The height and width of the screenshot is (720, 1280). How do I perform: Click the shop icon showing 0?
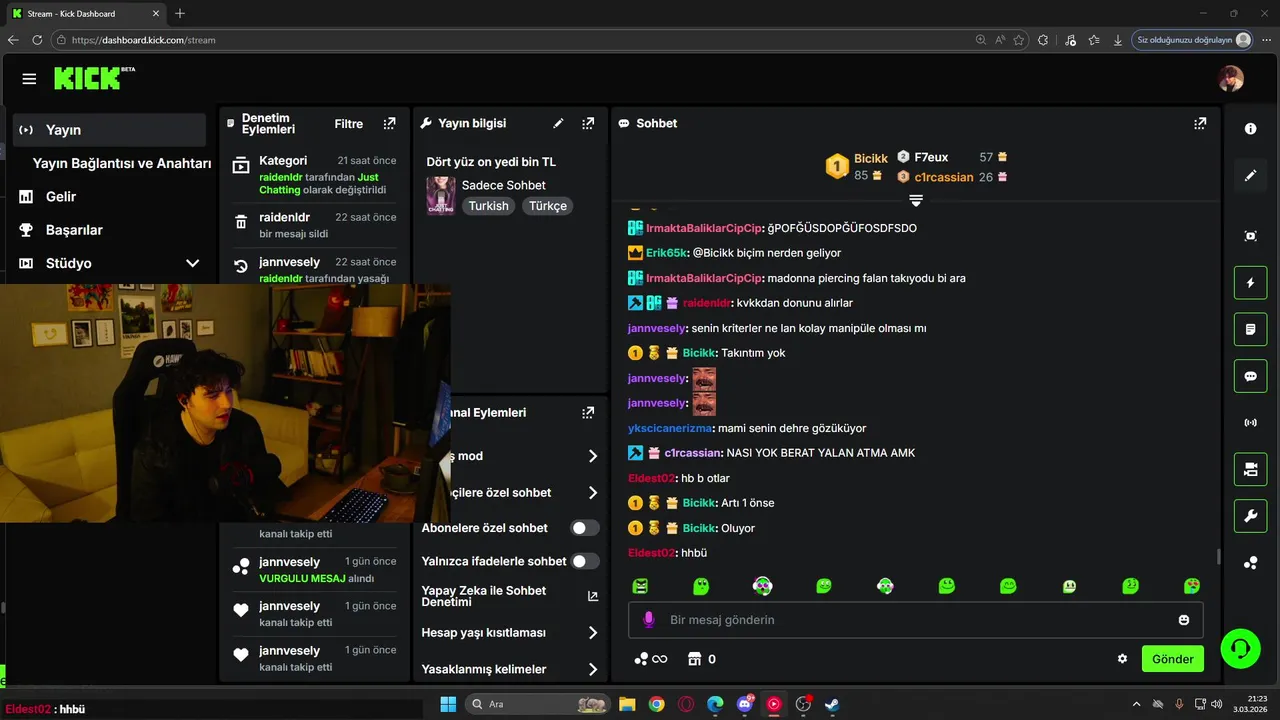point(701,659)
